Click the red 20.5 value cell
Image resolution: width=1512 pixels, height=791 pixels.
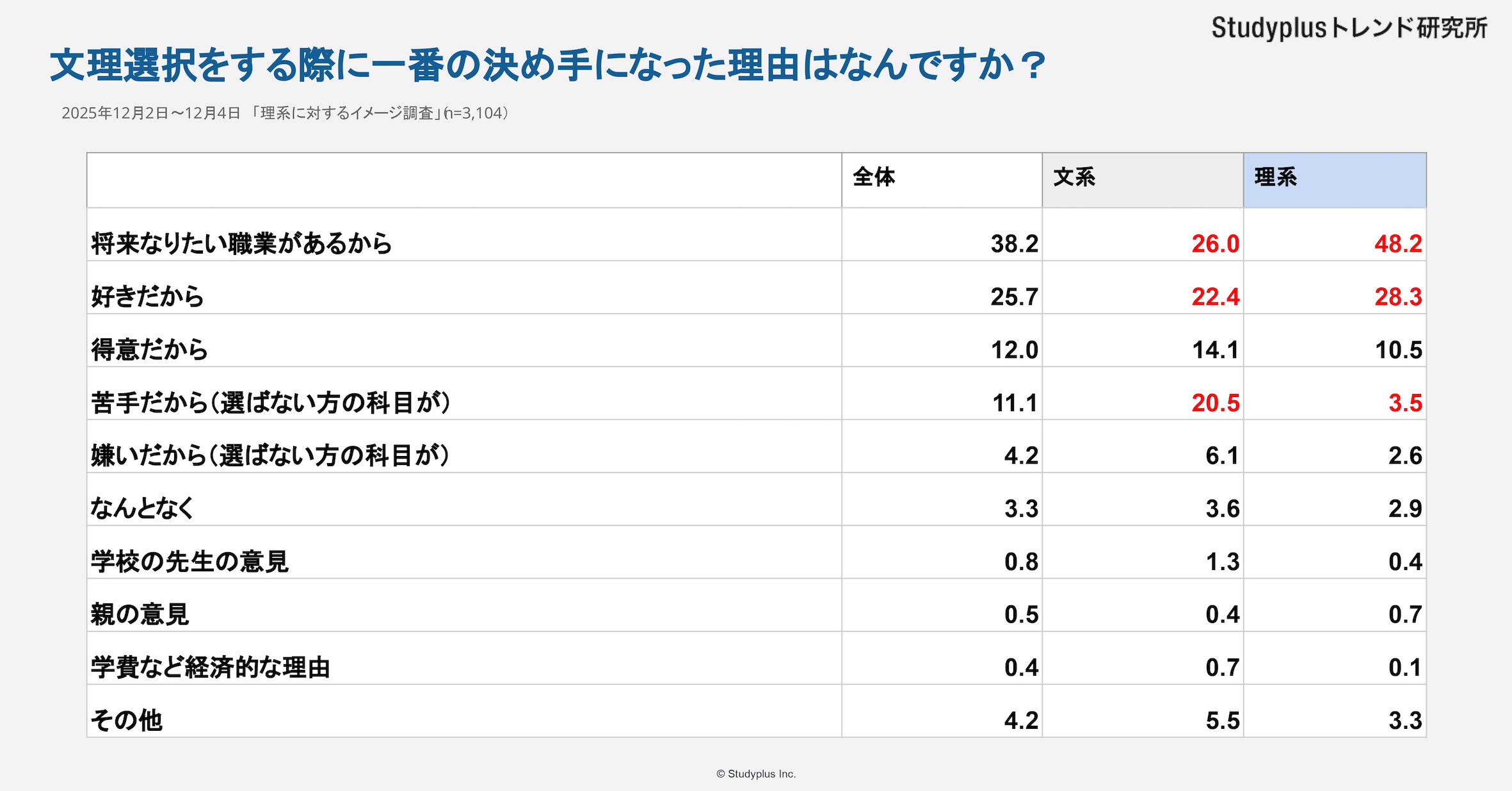(x=1215, y=403)
